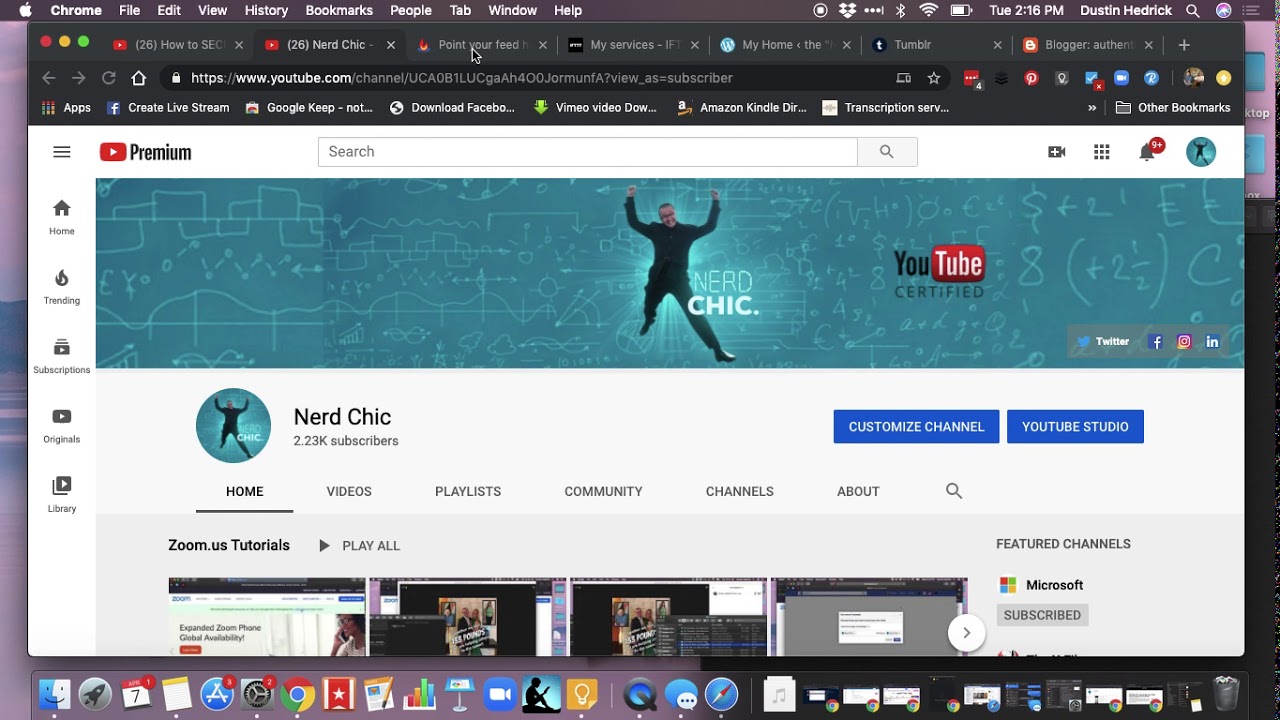Open Subscriptions in sidebar
Image resolution: width=1280 pixels, height=720 pixels.
click(62, 355)
